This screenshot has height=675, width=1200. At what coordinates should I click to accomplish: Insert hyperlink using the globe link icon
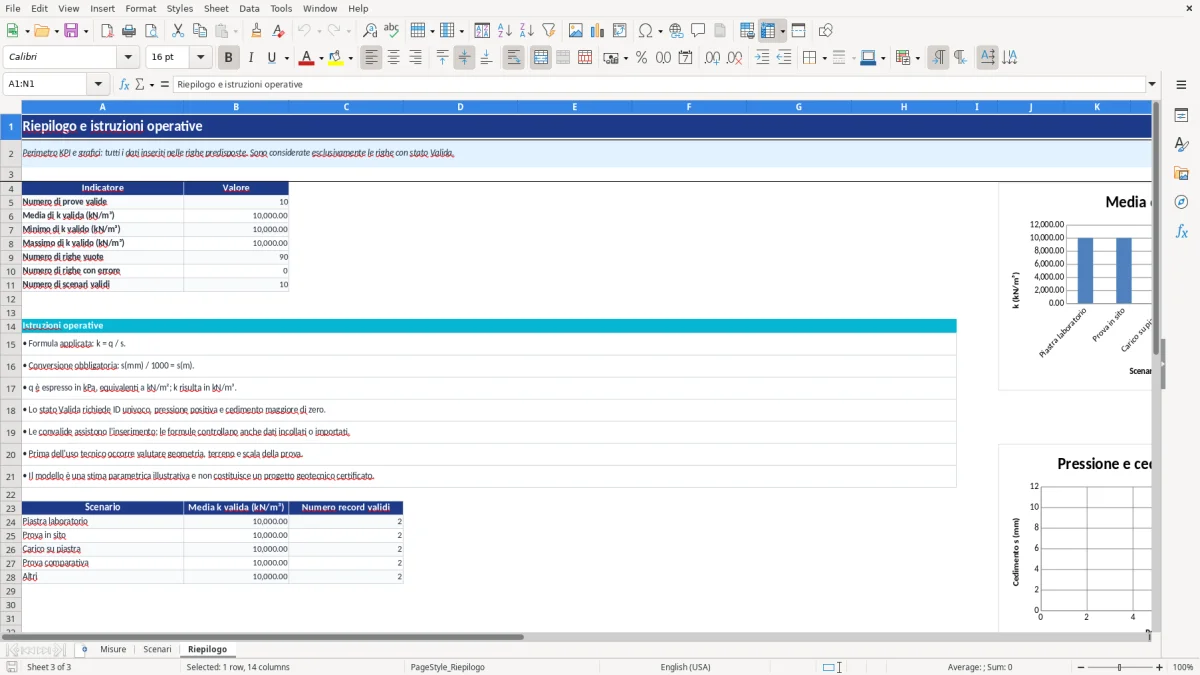point(676,31)
